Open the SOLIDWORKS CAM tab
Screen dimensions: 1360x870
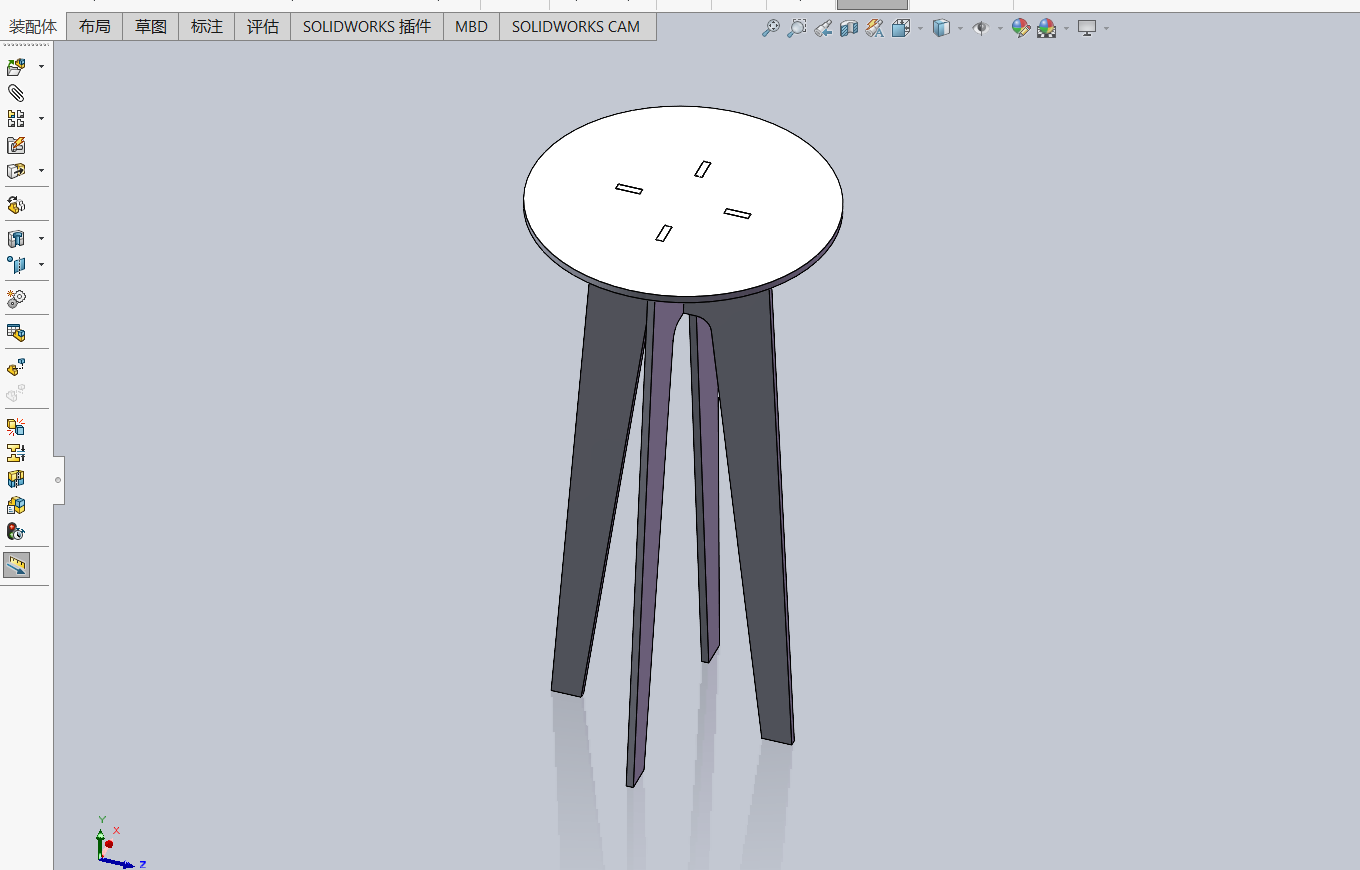coord(576,27)
